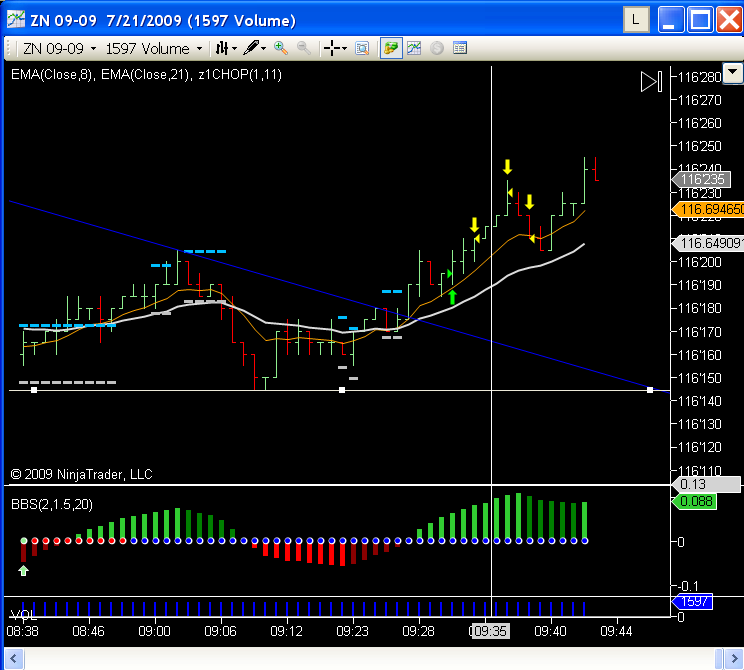Click the greyed strategies dollar icon
The image size is (744, 670).
437,48
